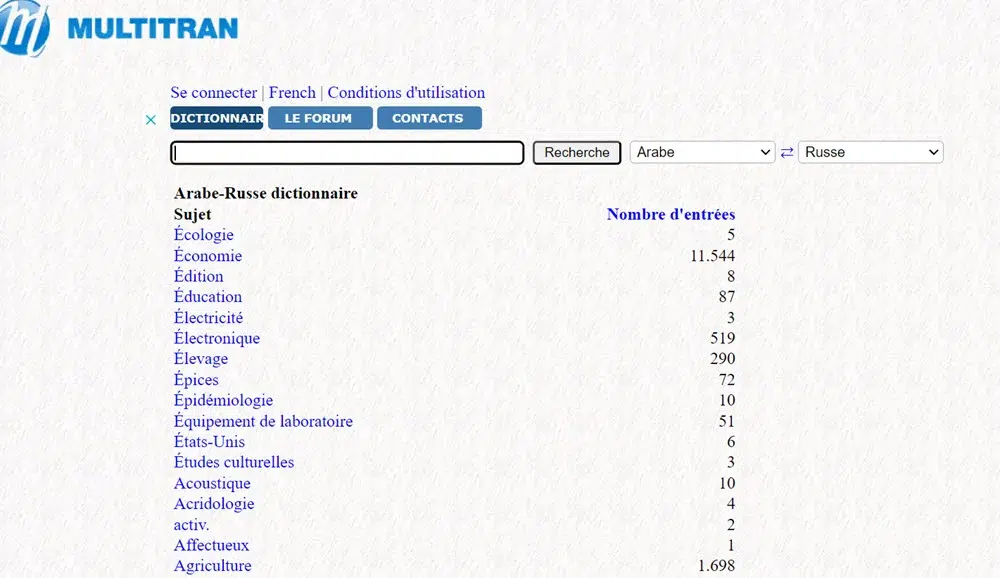This screenshot has height=578, width=1000.
Task: Click the Se connecter link
Action: [213, 92]
